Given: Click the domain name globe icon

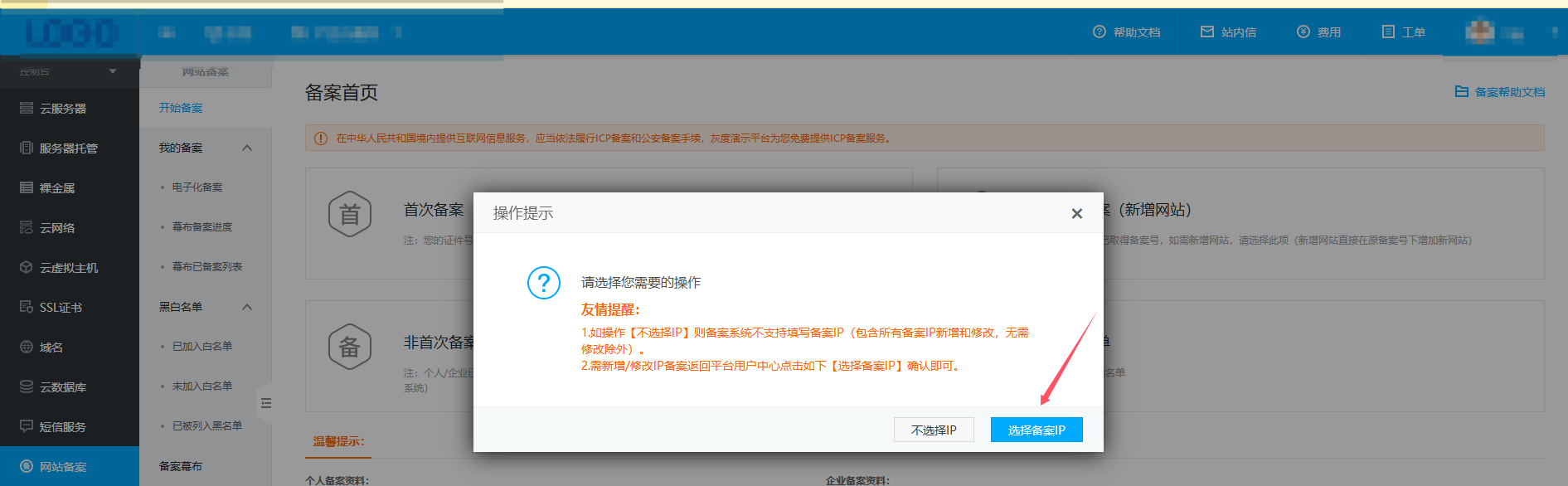Looking at the screenshot, I should [27, 347].
